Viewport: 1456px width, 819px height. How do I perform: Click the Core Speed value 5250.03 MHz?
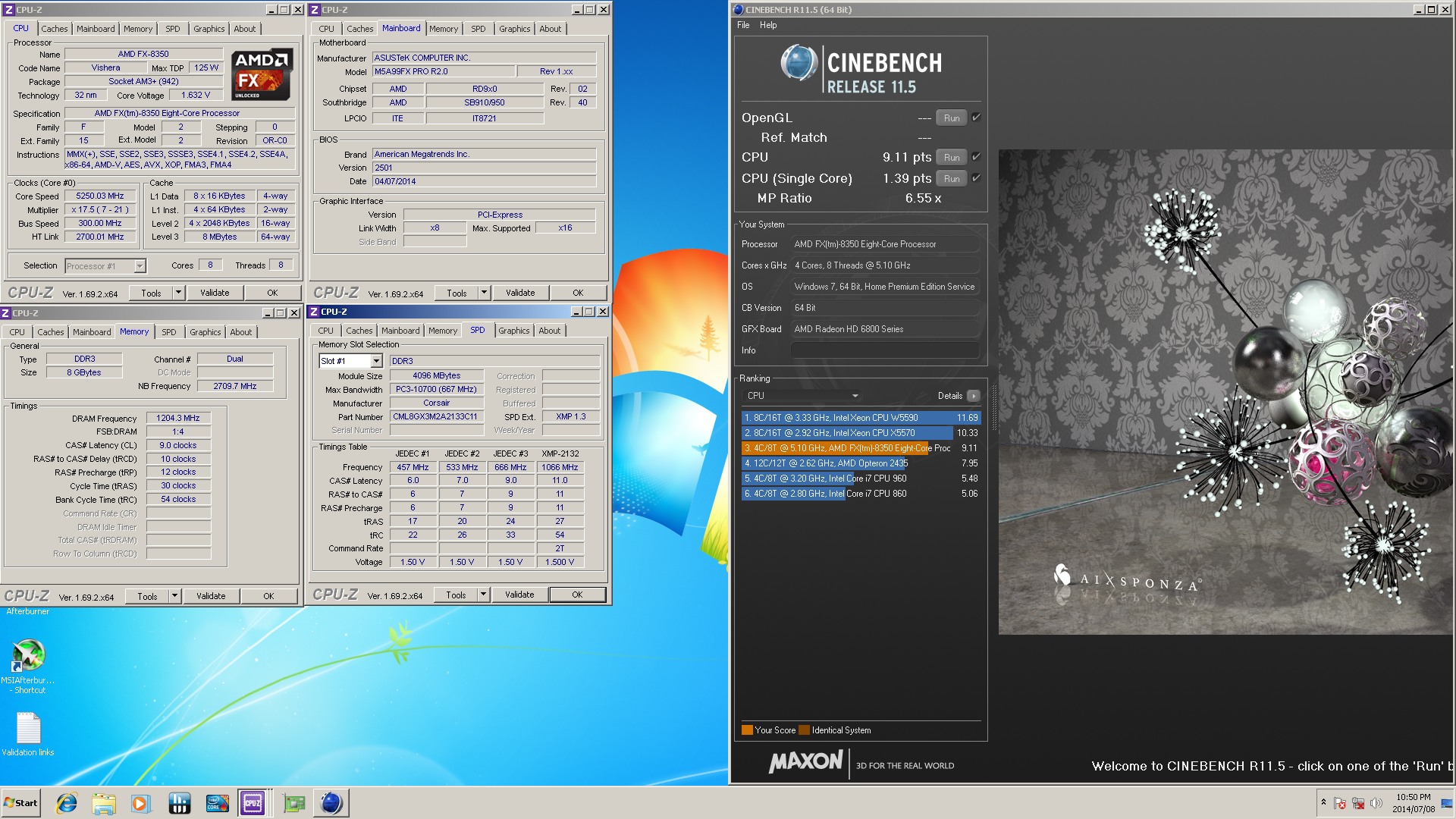pyautogui.click(x=100, y=196)
